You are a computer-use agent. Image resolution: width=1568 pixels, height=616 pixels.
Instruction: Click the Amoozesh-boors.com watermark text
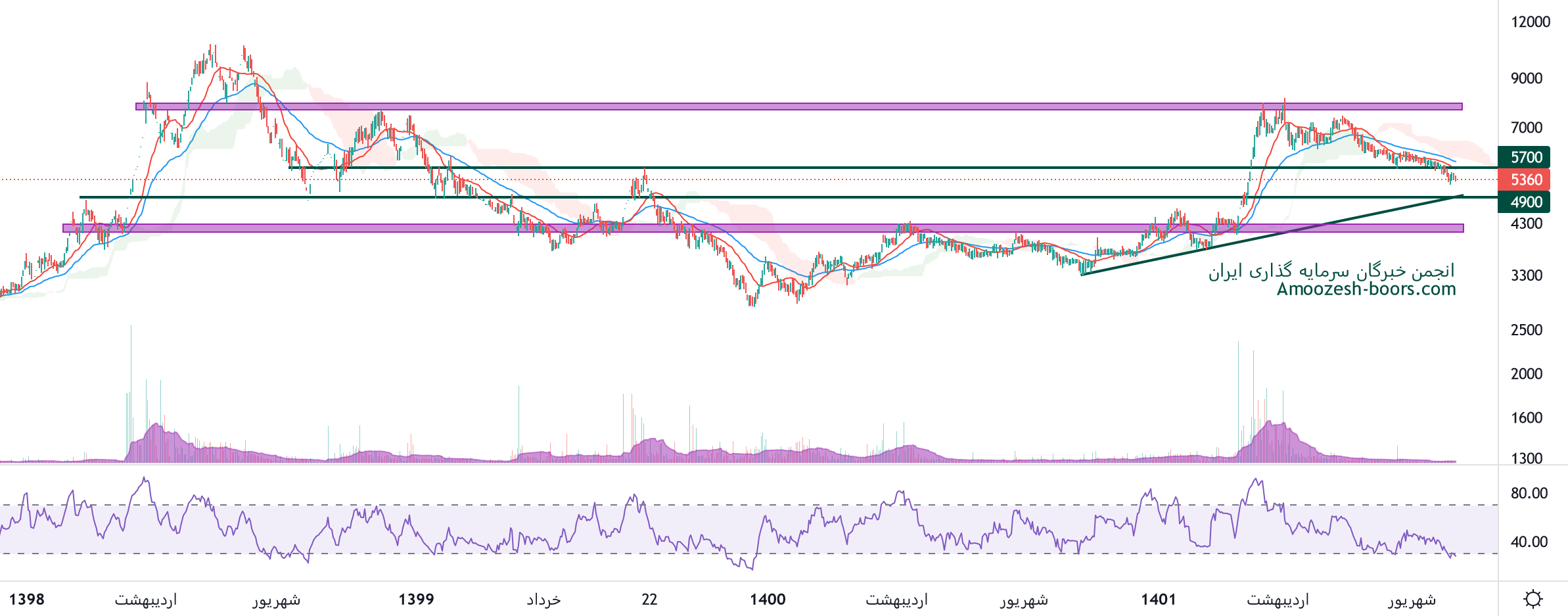1366,289
